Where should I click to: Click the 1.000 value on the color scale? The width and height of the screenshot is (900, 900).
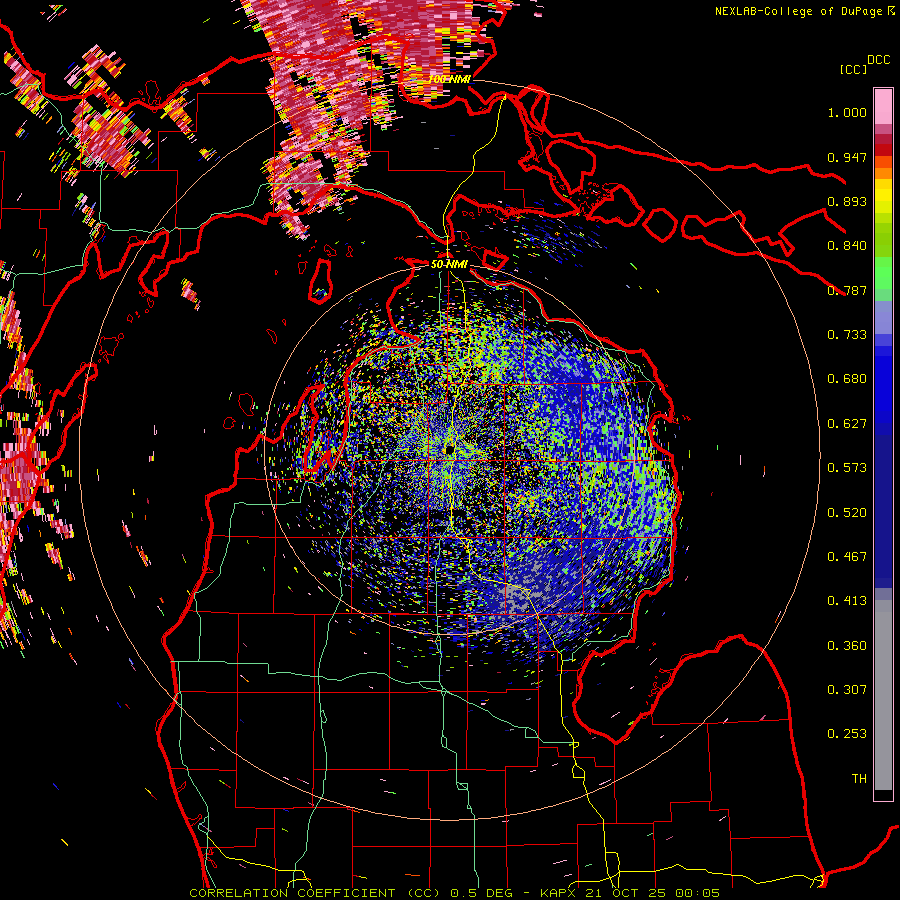[847, 112]
